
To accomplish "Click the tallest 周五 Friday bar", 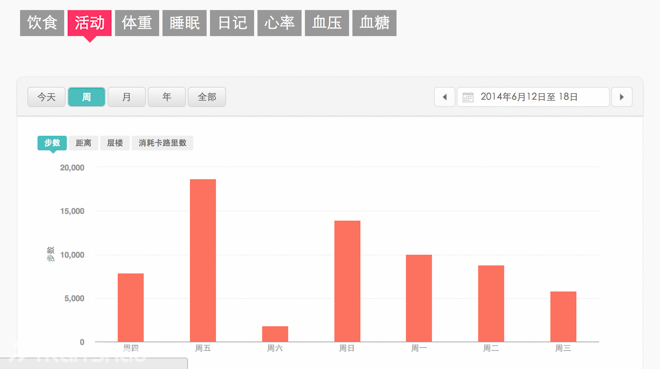I will [x=203, y=260].
